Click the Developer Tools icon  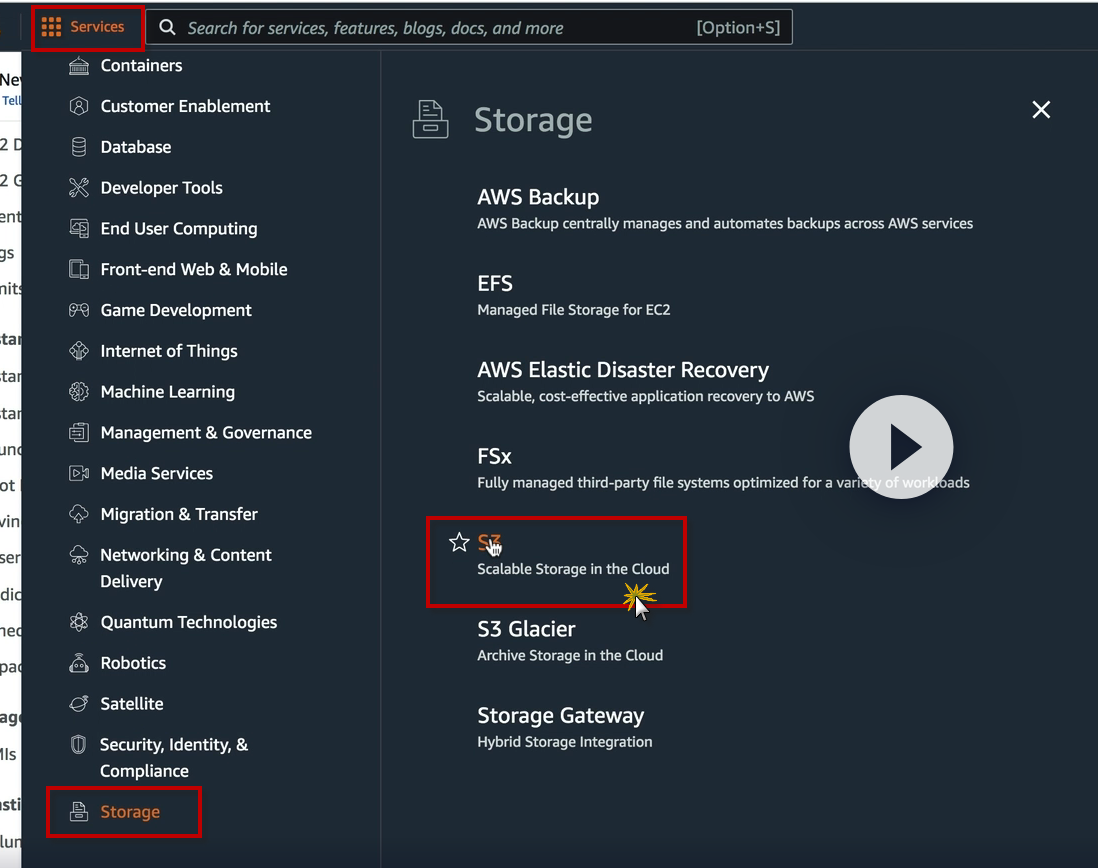tap(79, 188)
